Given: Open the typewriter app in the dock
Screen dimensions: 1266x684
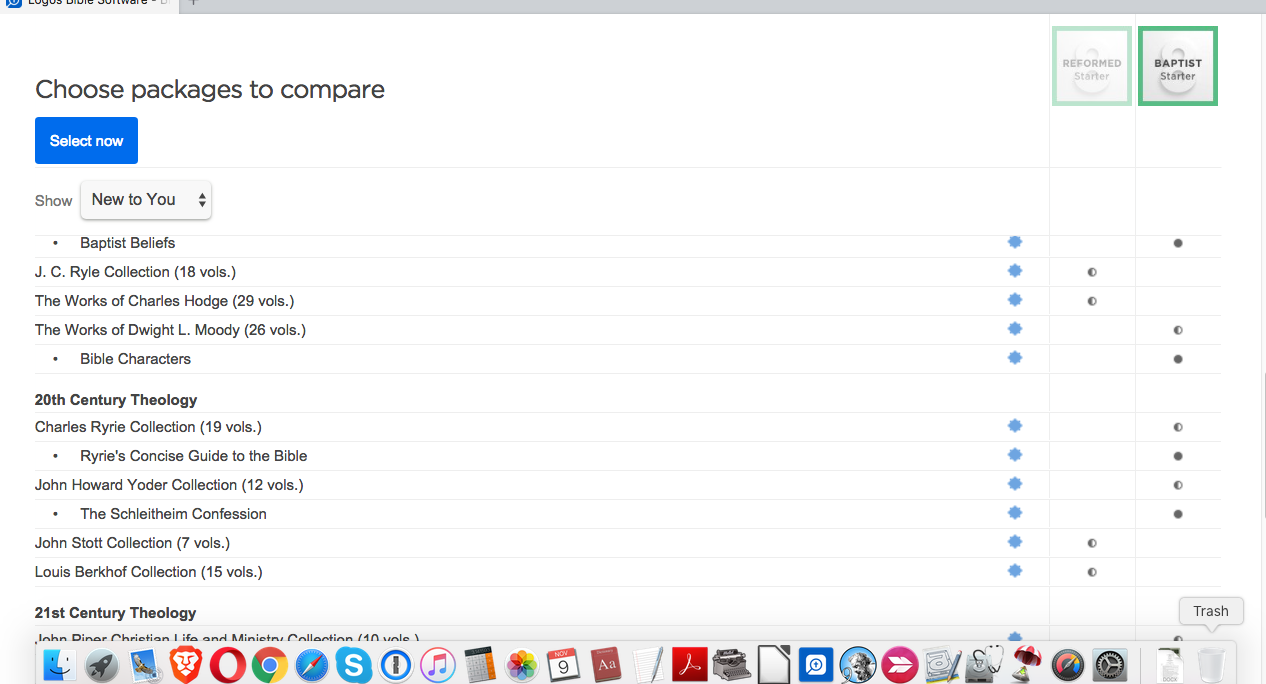Looking at the screenshot, I should [x=732, y=664].
